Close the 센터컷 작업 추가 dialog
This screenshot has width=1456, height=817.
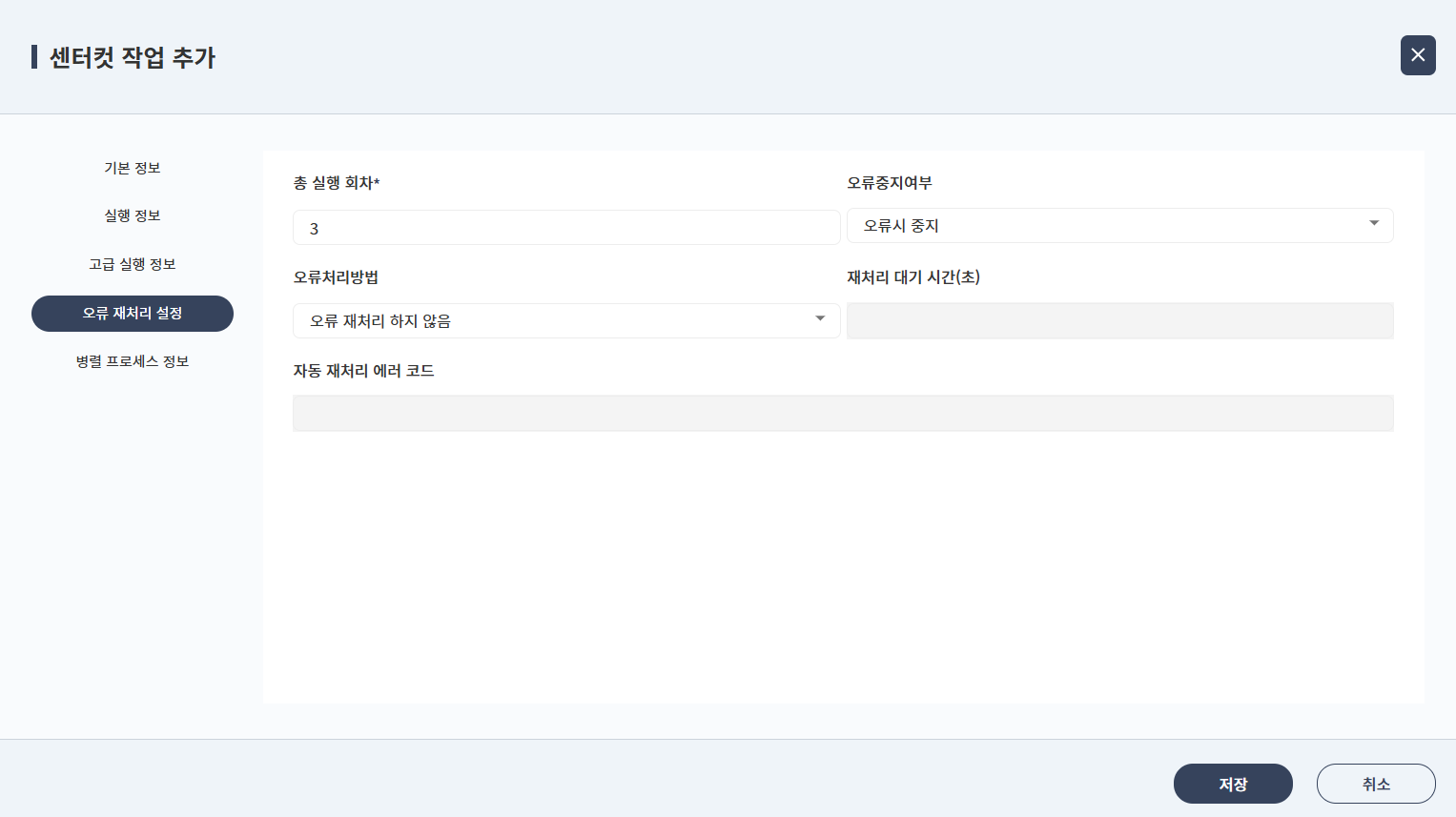click(x=1417, y=55)
